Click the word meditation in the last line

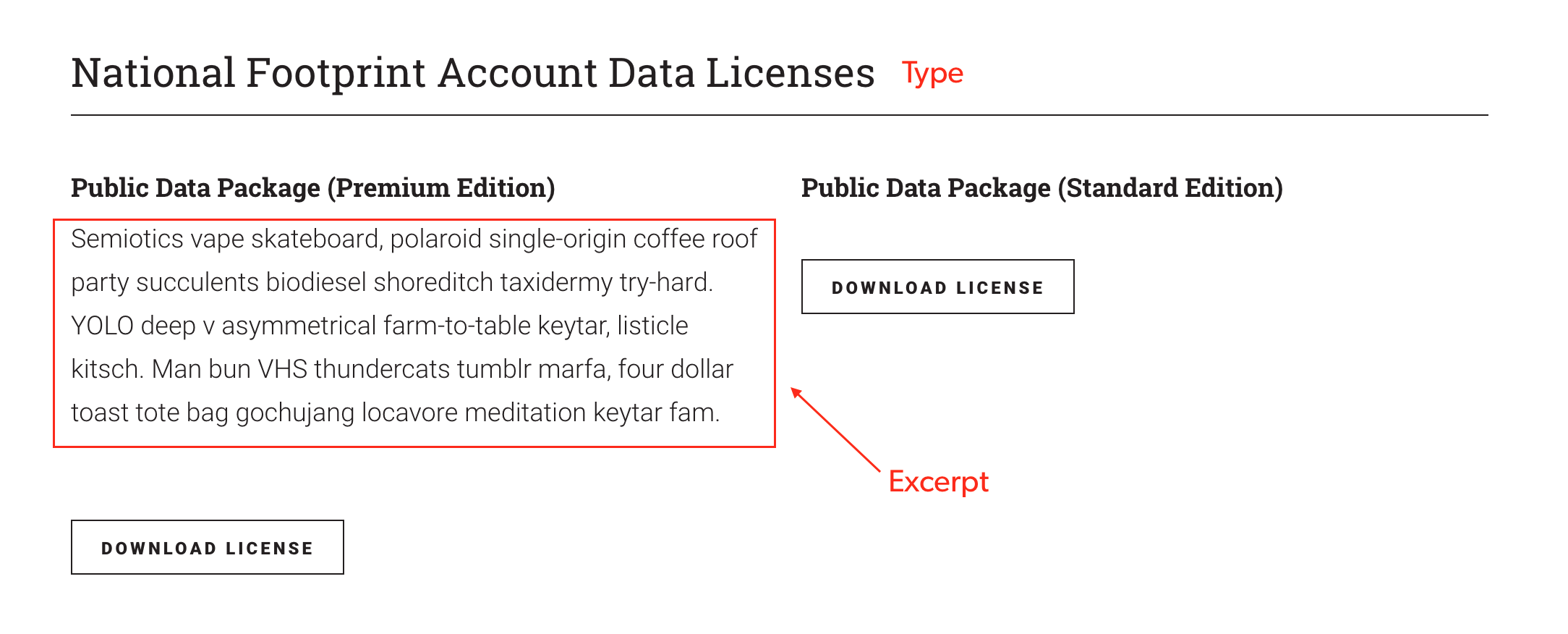pos(525,413)
